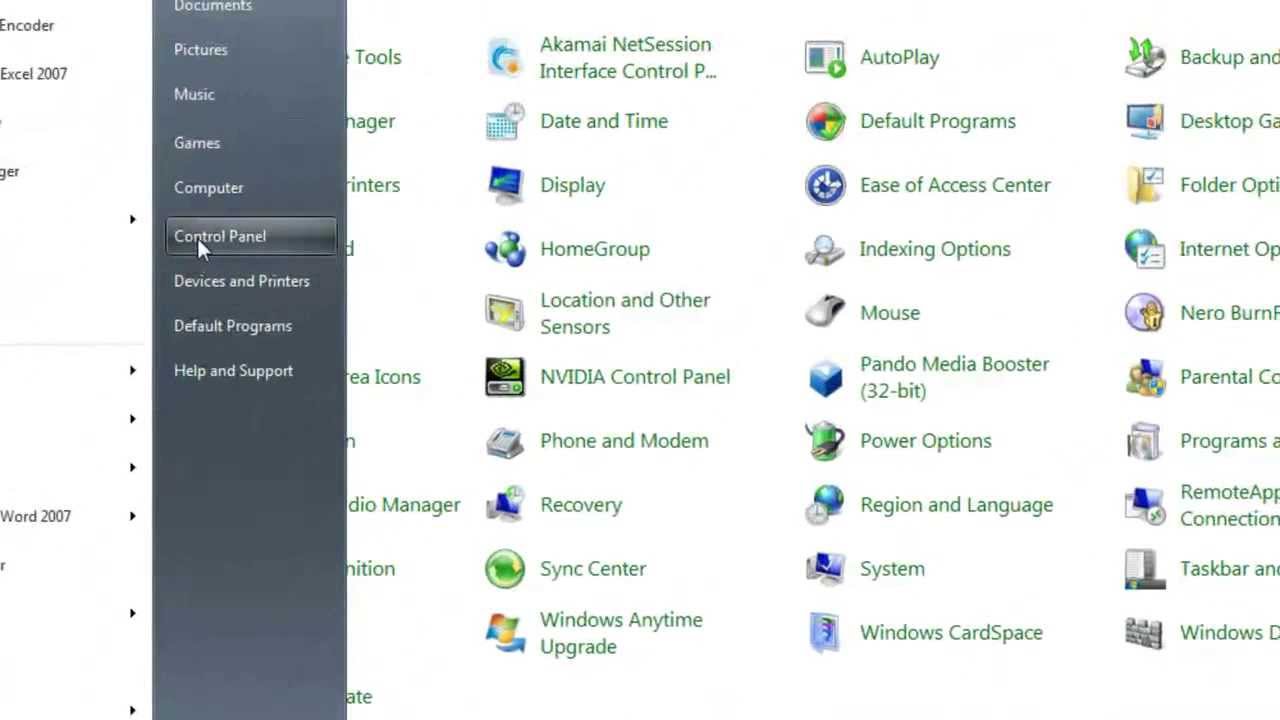Expand the submenu arrow left of Control Panel
The height and width of the screenshot is (720, 1280).
tap(132, 219)
